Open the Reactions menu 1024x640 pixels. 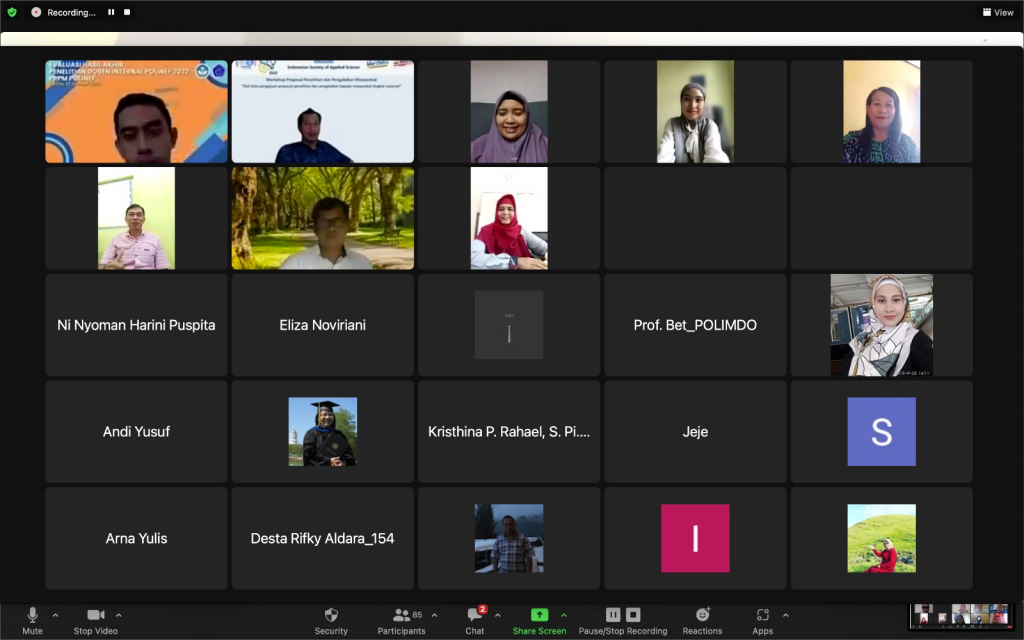702,620
